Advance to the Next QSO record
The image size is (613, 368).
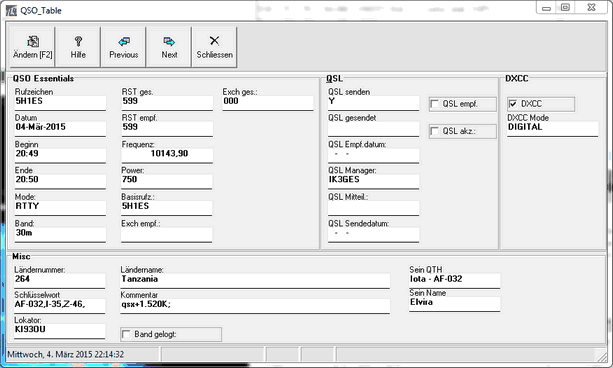click(169, 41)
